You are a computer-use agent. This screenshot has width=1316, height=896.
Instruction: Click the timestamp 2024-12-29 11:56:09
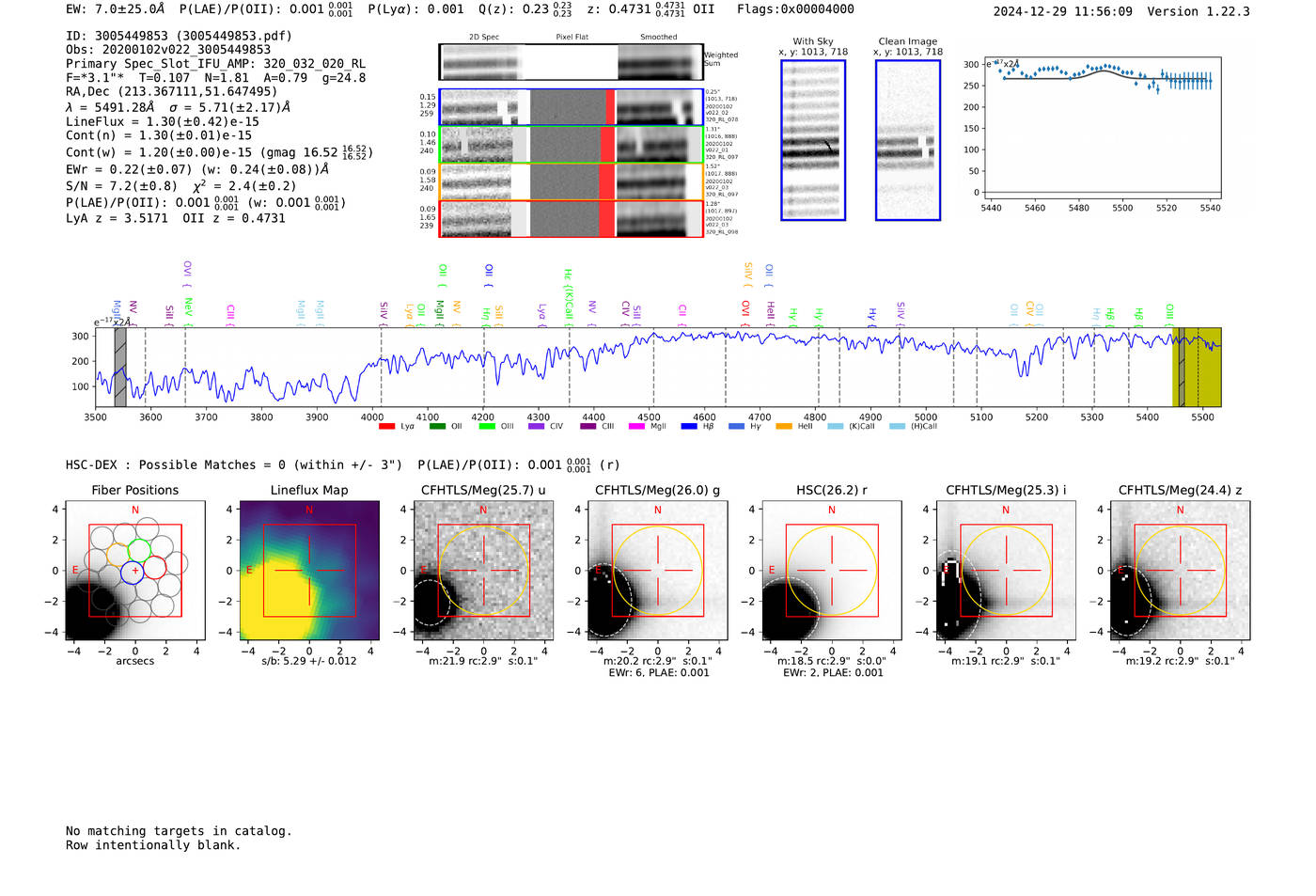(1063, 11)
